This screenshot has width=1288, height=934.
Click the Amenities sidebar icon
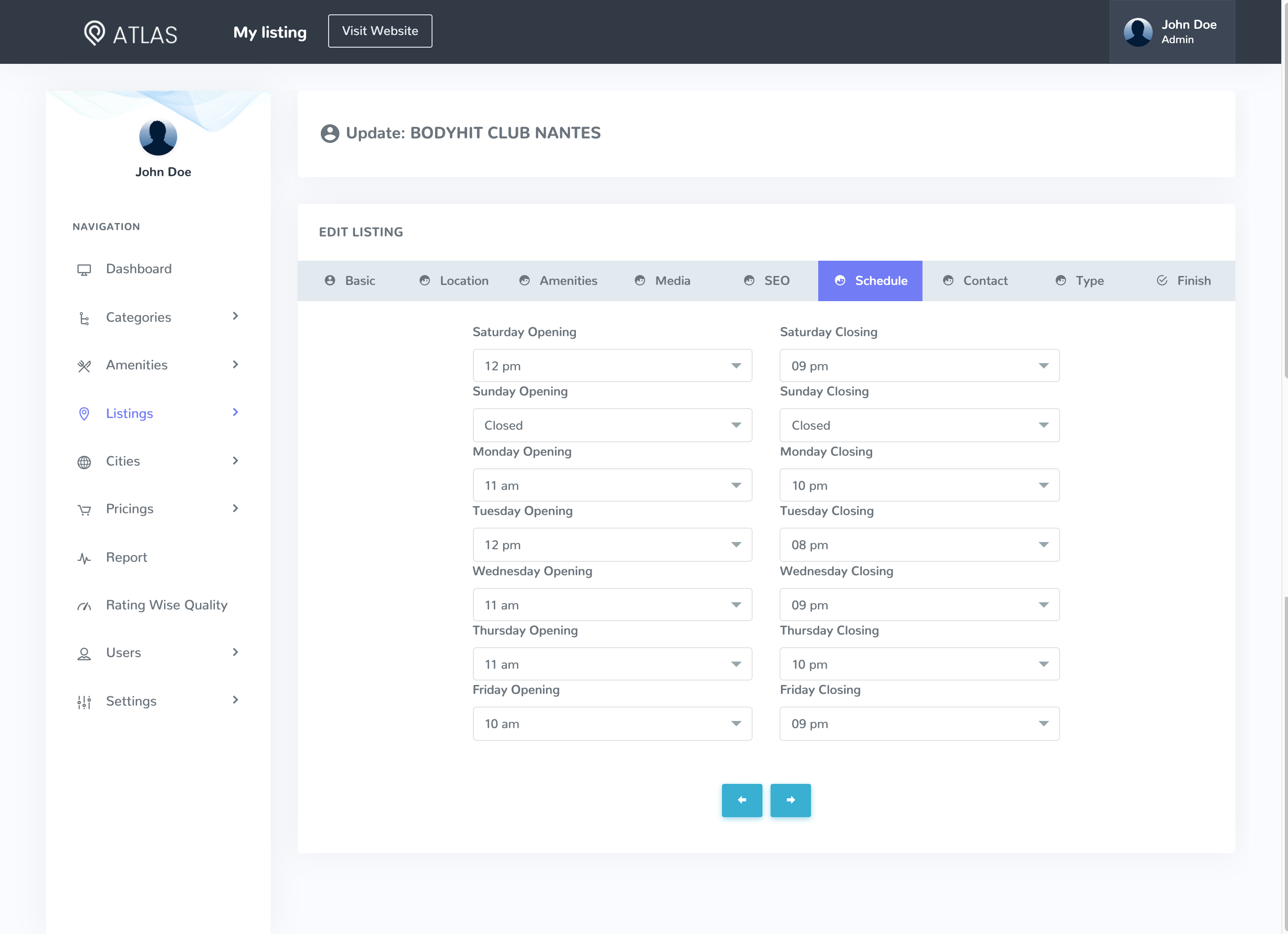click(x=84, y=365)
